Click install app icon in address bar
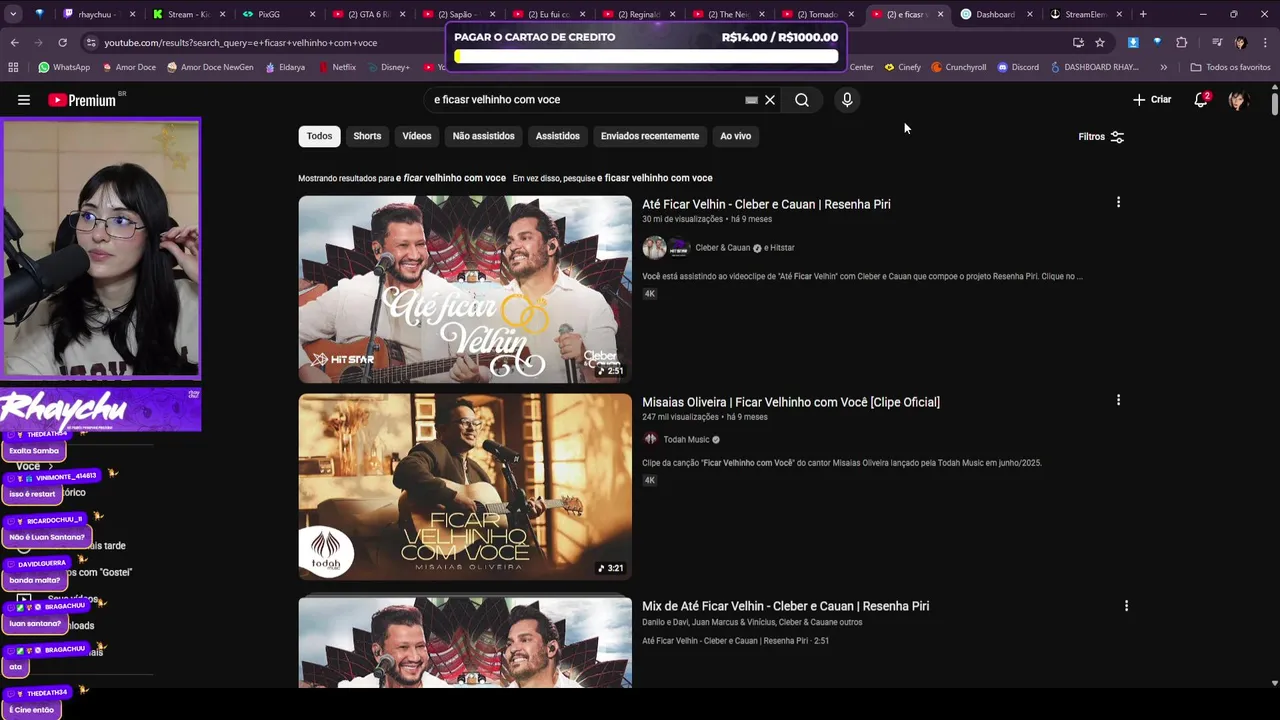This screenshot has height=720, width=1280. 1078,43
